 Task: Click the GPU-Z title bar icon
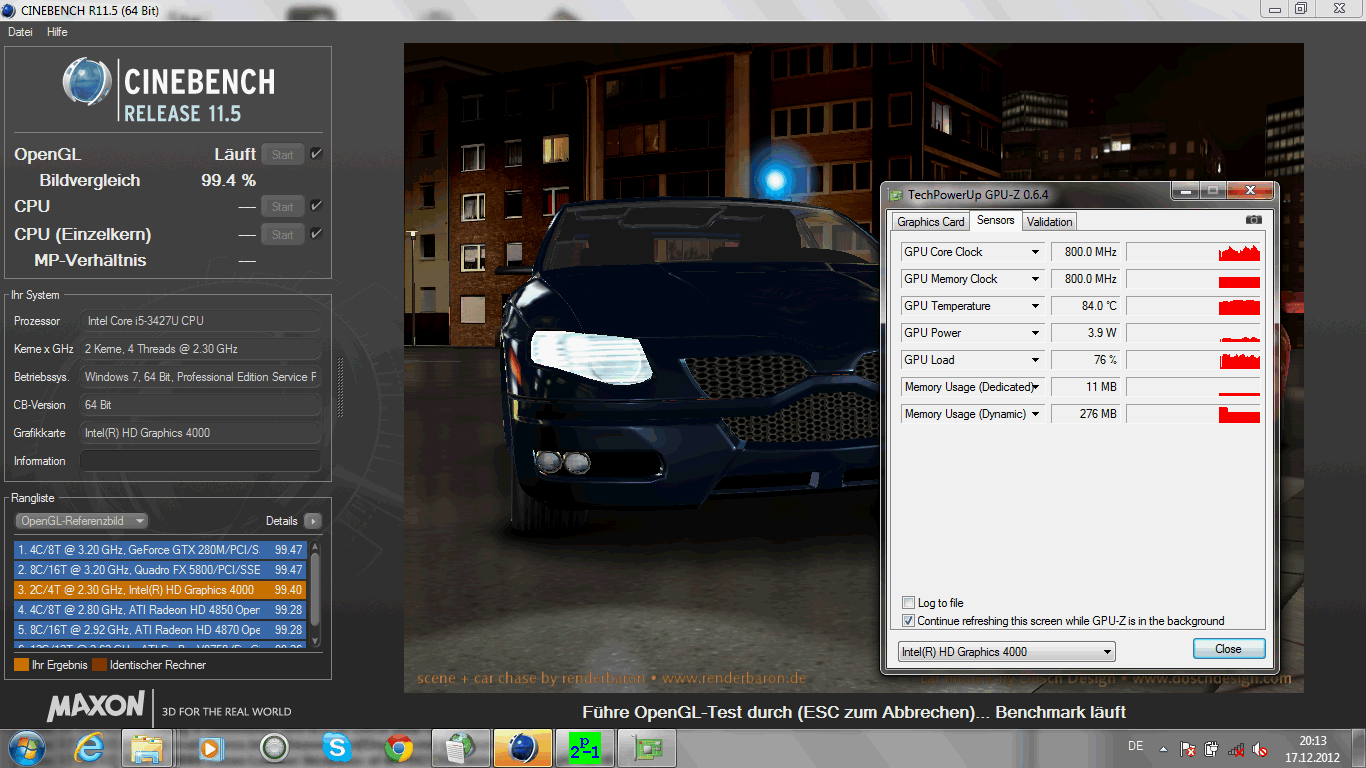(x=895, y=194)
